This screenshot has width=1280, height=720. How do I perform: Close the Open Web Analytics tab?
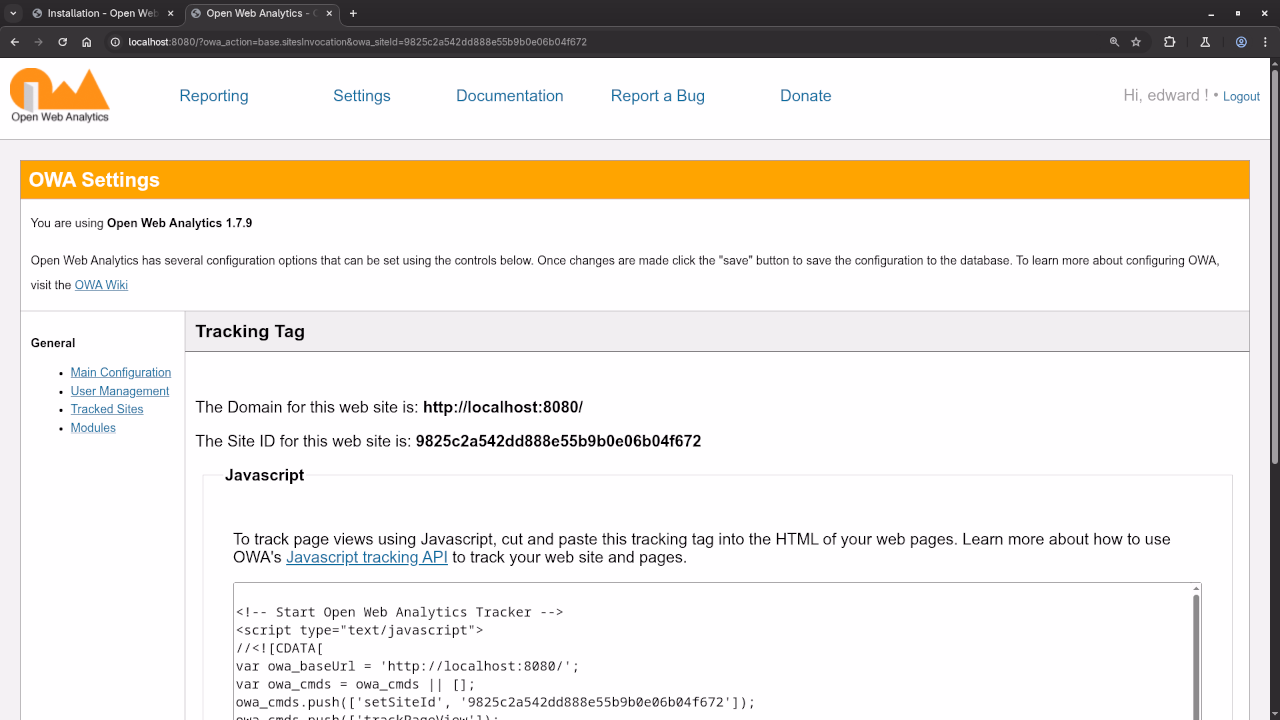point(328,13)
